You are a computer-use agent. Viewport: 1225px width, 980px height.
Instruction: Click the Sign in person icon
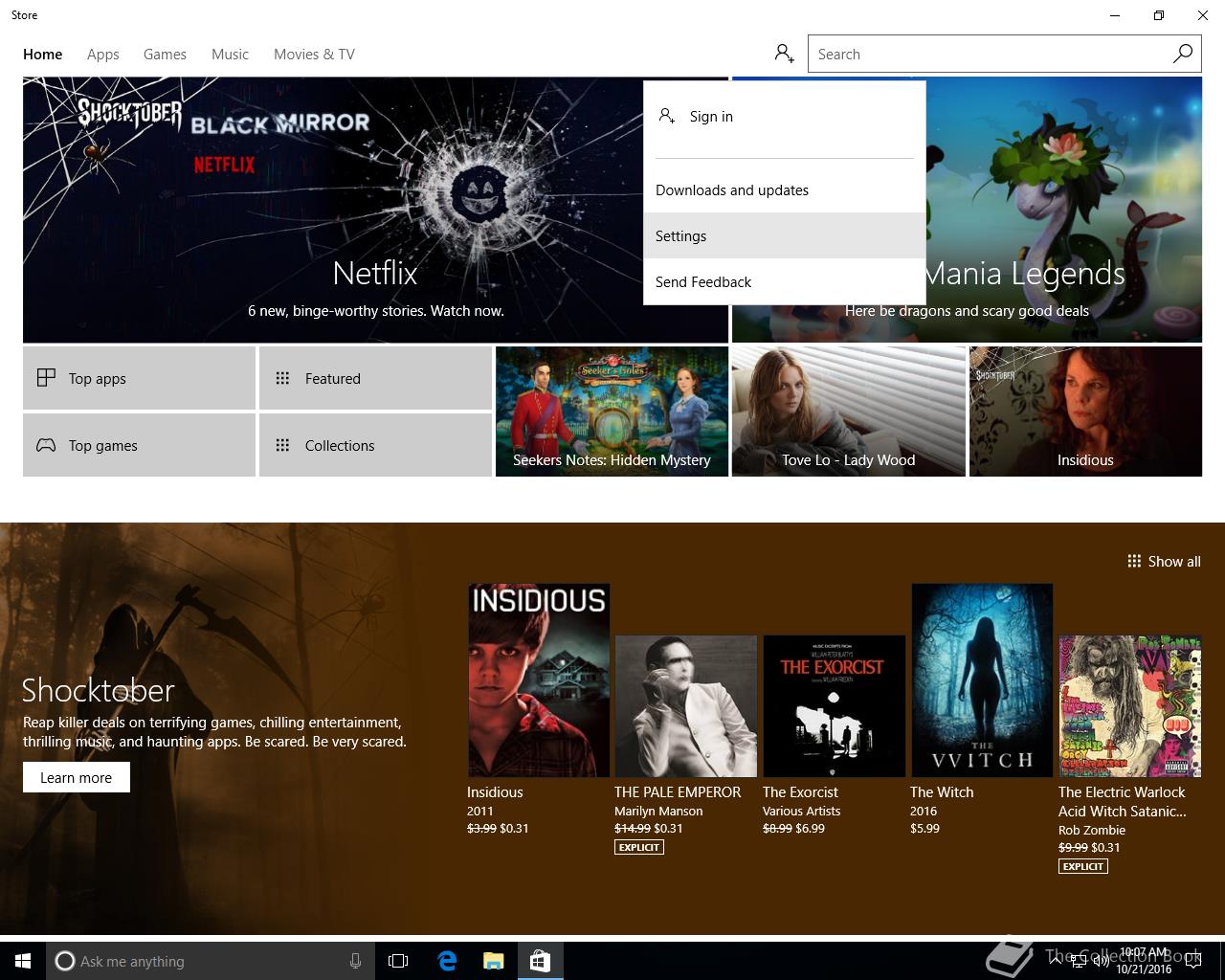tap(667, 116)
